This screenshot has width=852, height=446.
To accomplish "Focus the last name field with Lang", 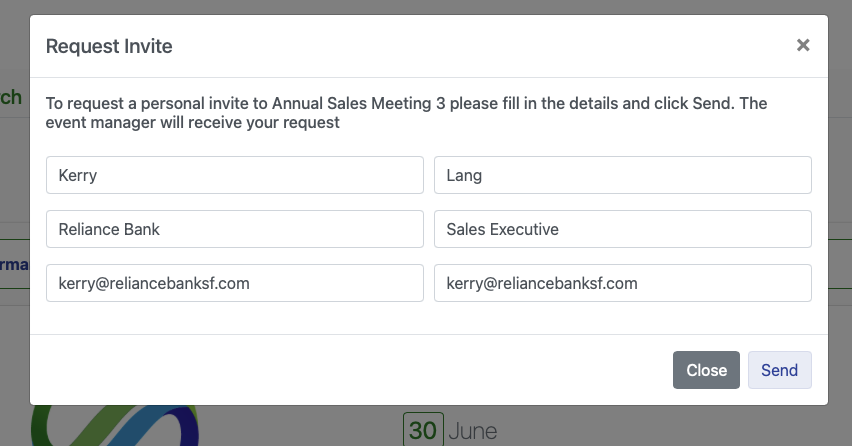I will coord(623,175).
